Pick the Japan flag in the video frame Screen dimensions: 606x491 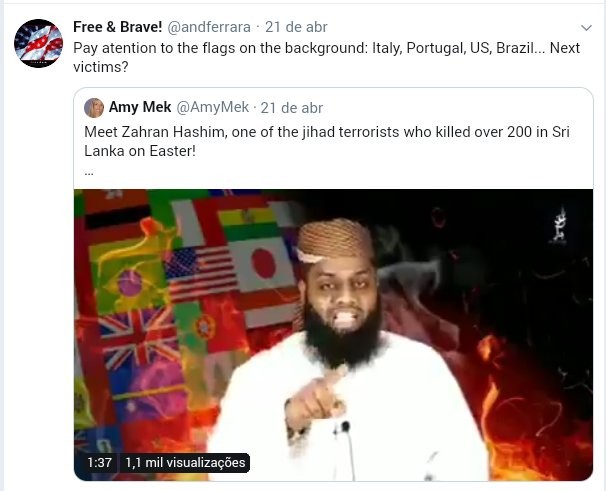(262, 264)
